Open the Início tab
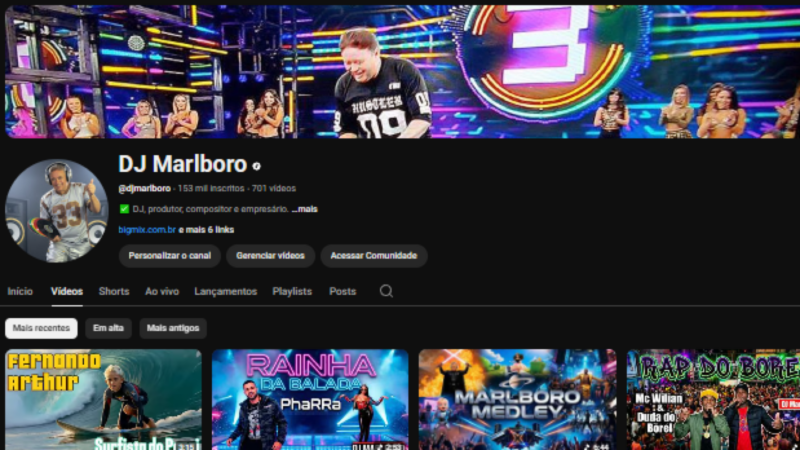 tap(20, 291)
